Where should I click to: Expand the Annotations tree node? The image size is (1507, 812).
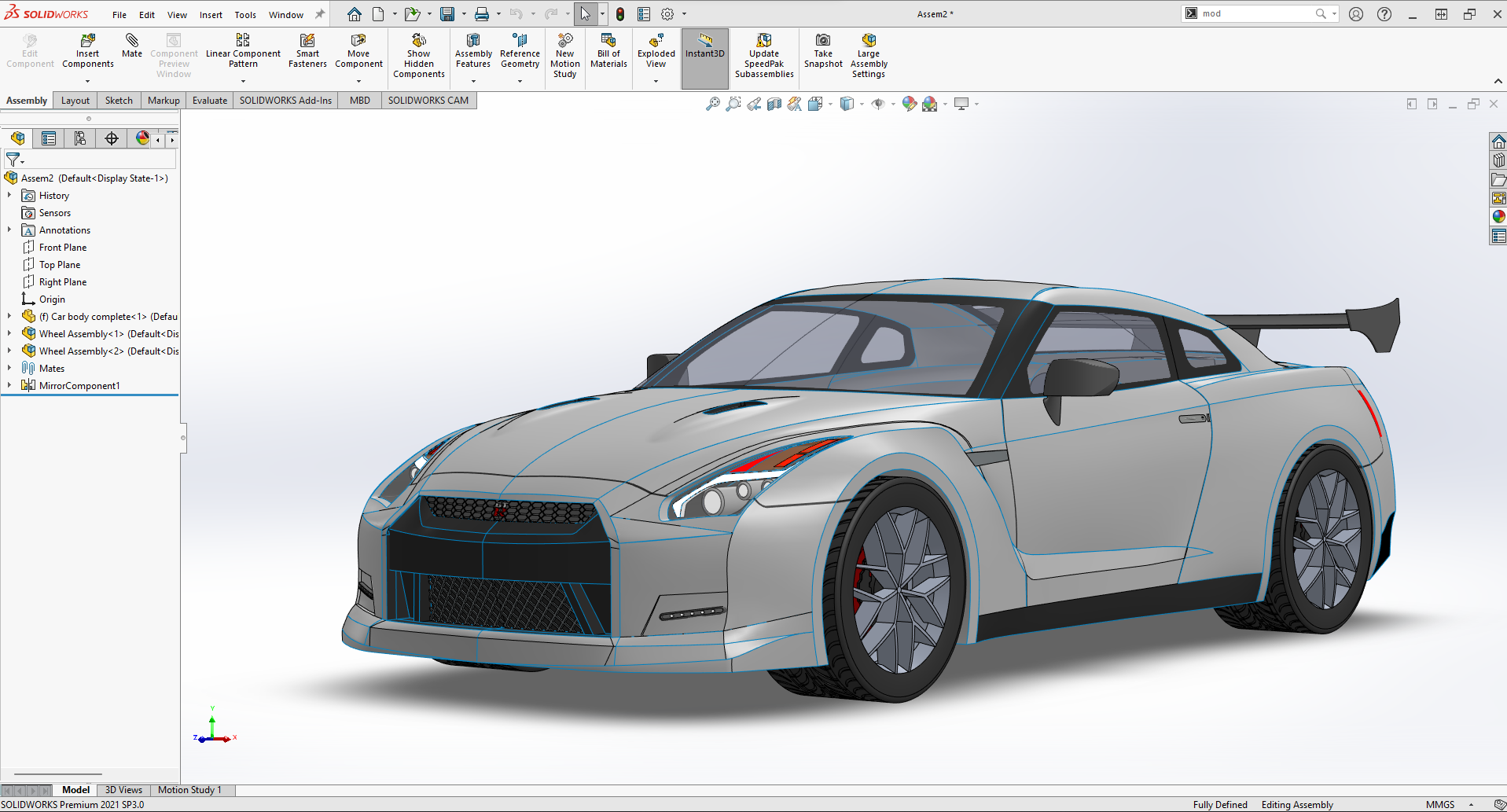pos(9,230)
